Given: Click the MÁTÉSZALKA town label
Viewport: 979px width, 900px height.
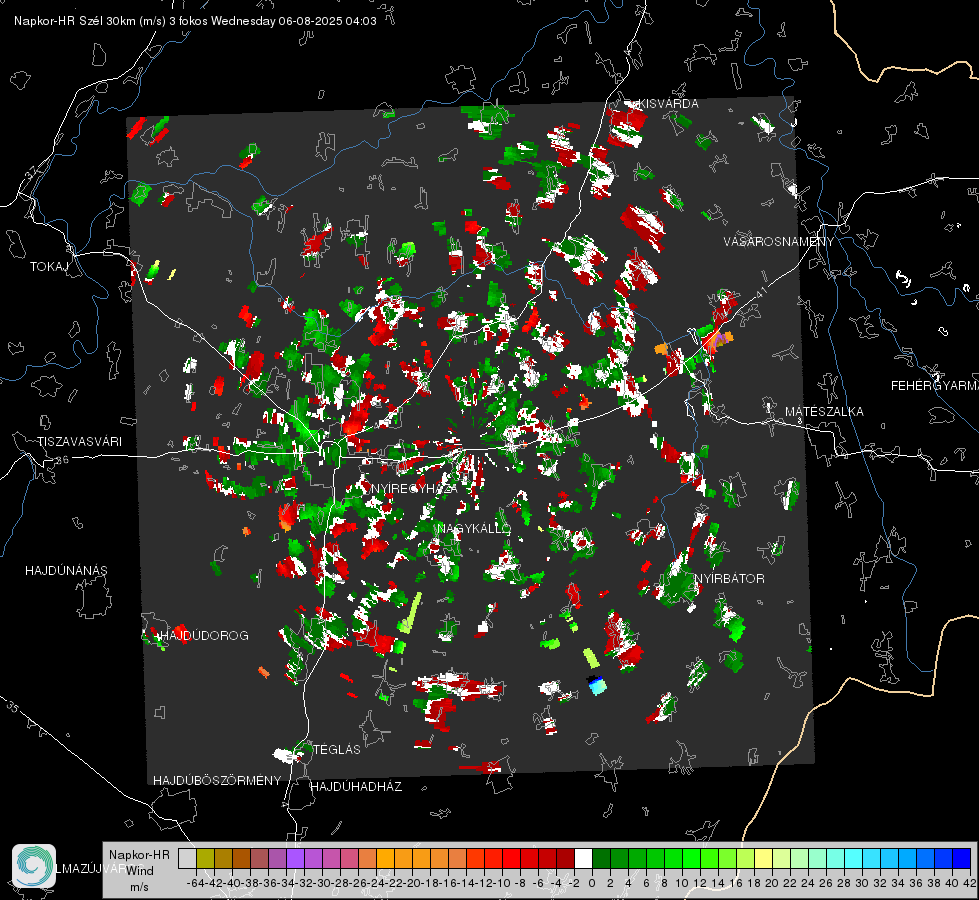Looking at the screenshot, I should pos(824,412).
